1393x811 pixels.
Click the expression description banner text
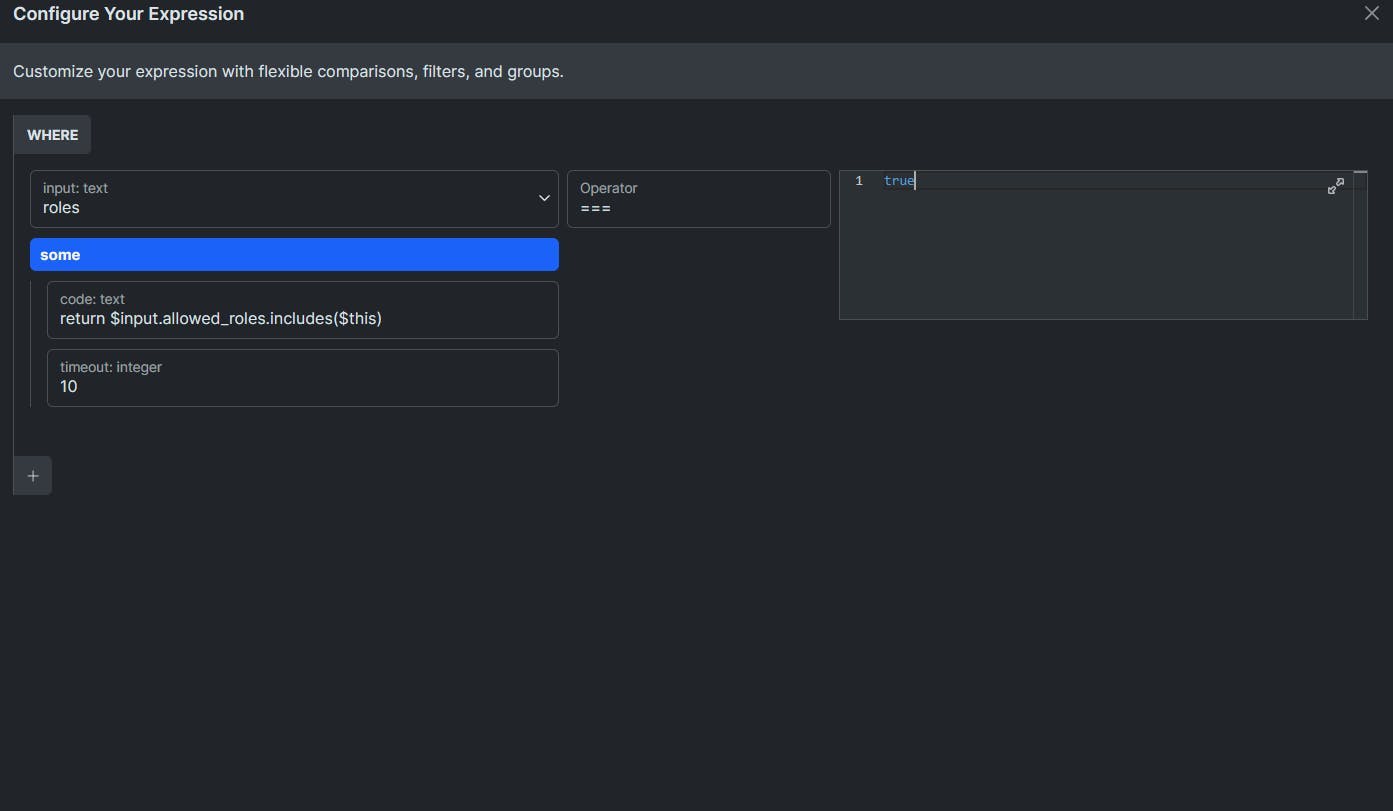coord(288,72)
